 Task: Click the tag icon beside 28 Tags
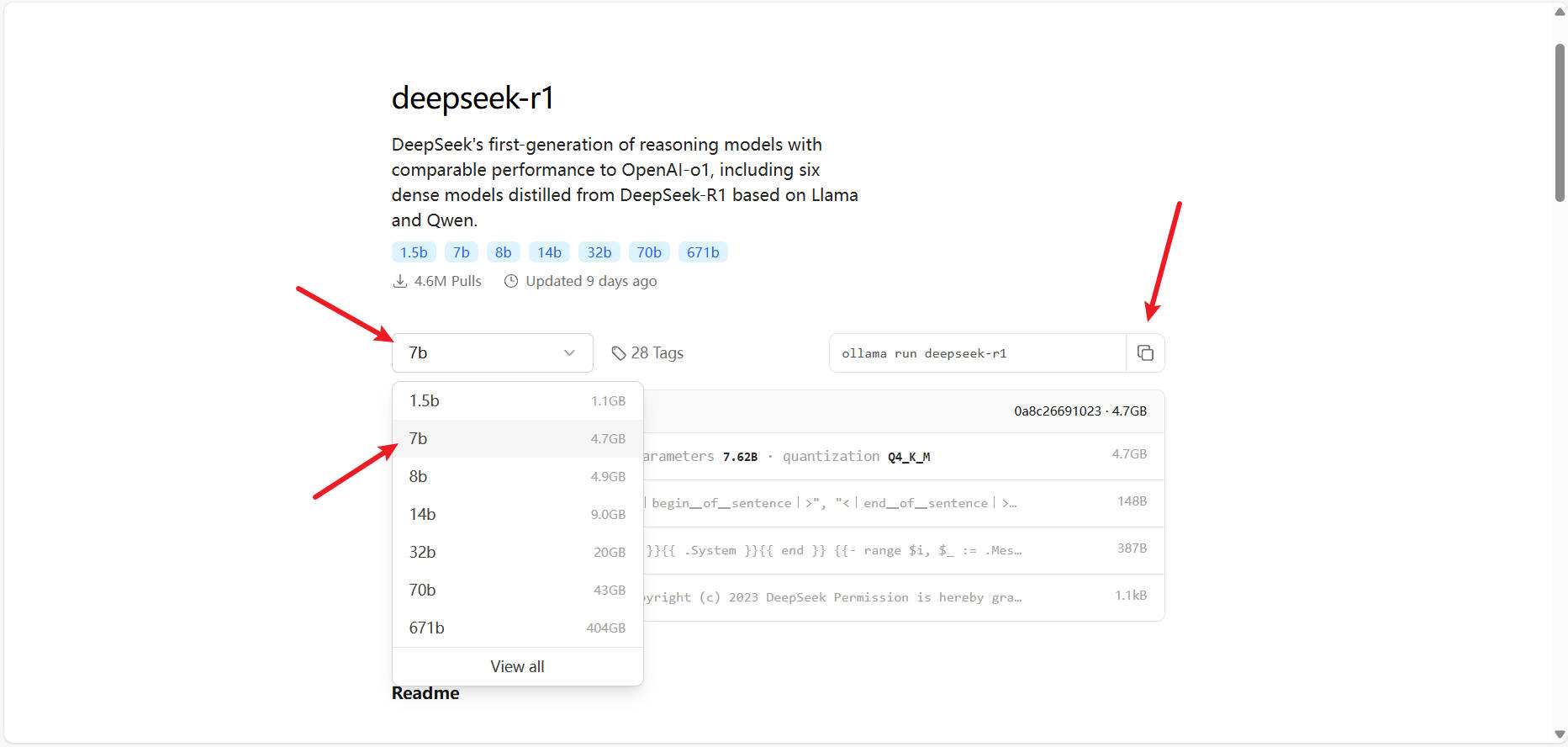(x=619, y=353)
